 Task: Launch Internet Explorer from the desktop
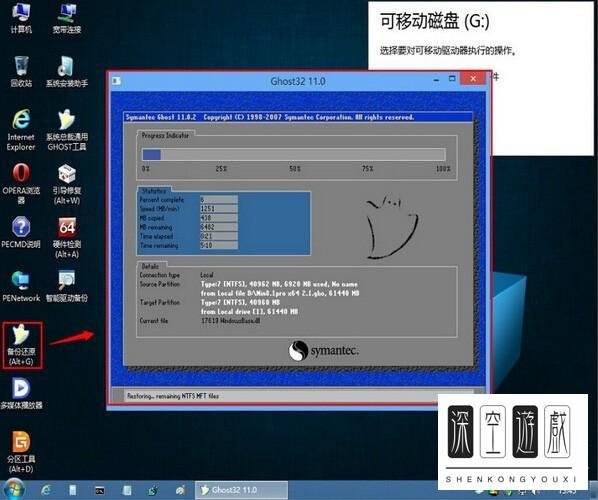click(21, 130)
